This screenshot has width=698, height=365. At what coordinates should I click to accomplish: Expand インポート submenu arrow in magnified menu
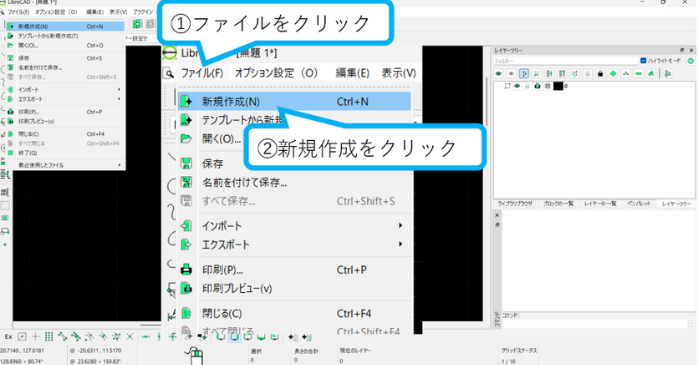(401, 226)
